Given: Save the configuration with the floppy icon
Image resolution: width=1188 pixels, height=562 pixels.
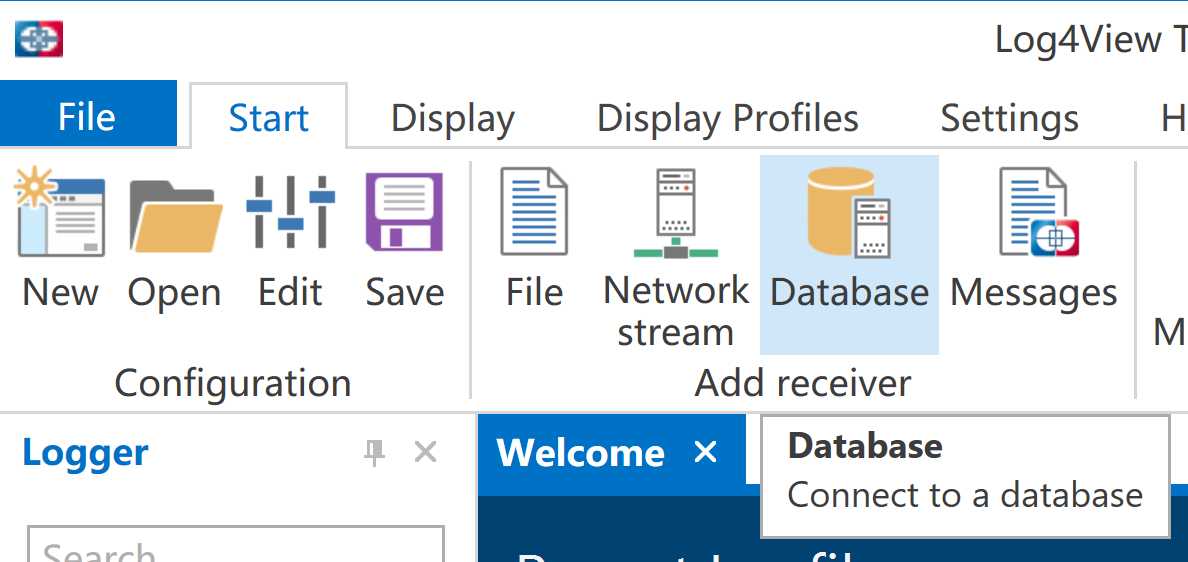Looking at the screenshot, I should (x=405, y=239).
